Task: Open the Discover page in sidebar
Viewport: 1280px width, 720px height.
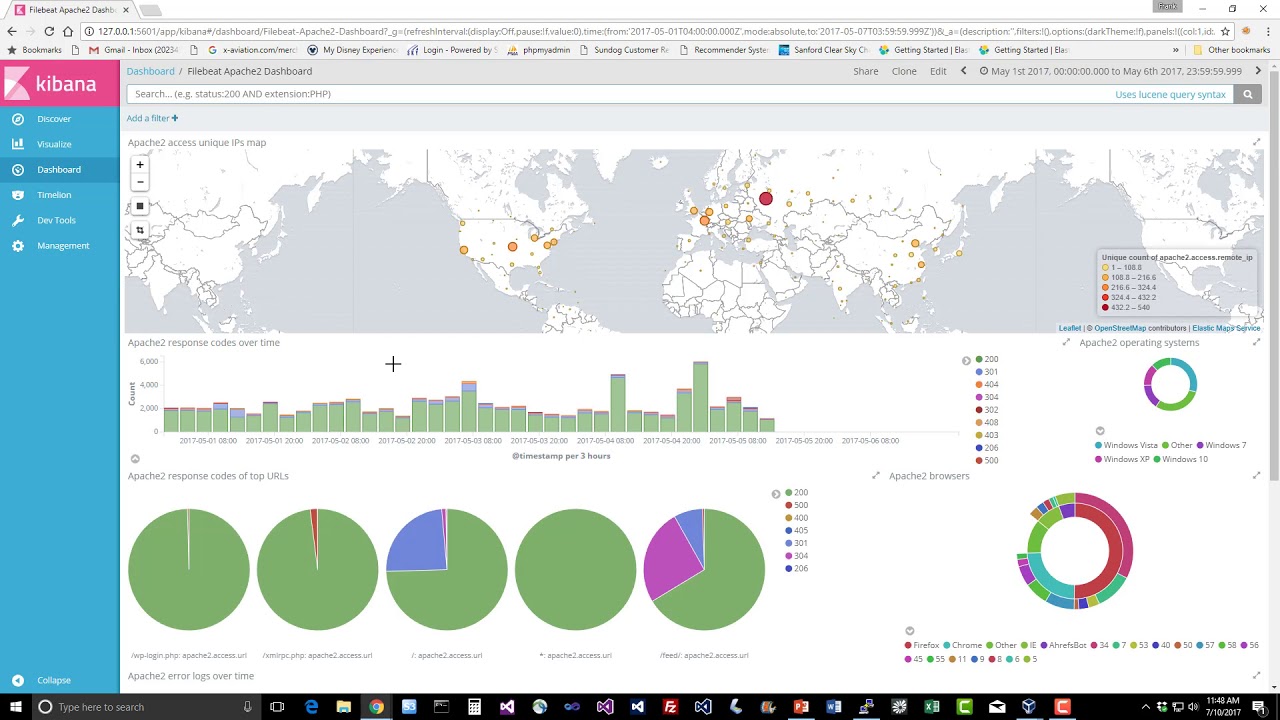Action: (x=59, y=119)
